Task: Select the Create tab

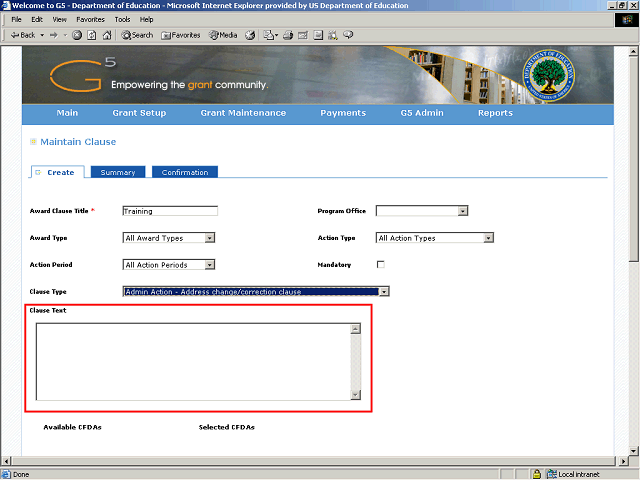Action: pos(58,172)
